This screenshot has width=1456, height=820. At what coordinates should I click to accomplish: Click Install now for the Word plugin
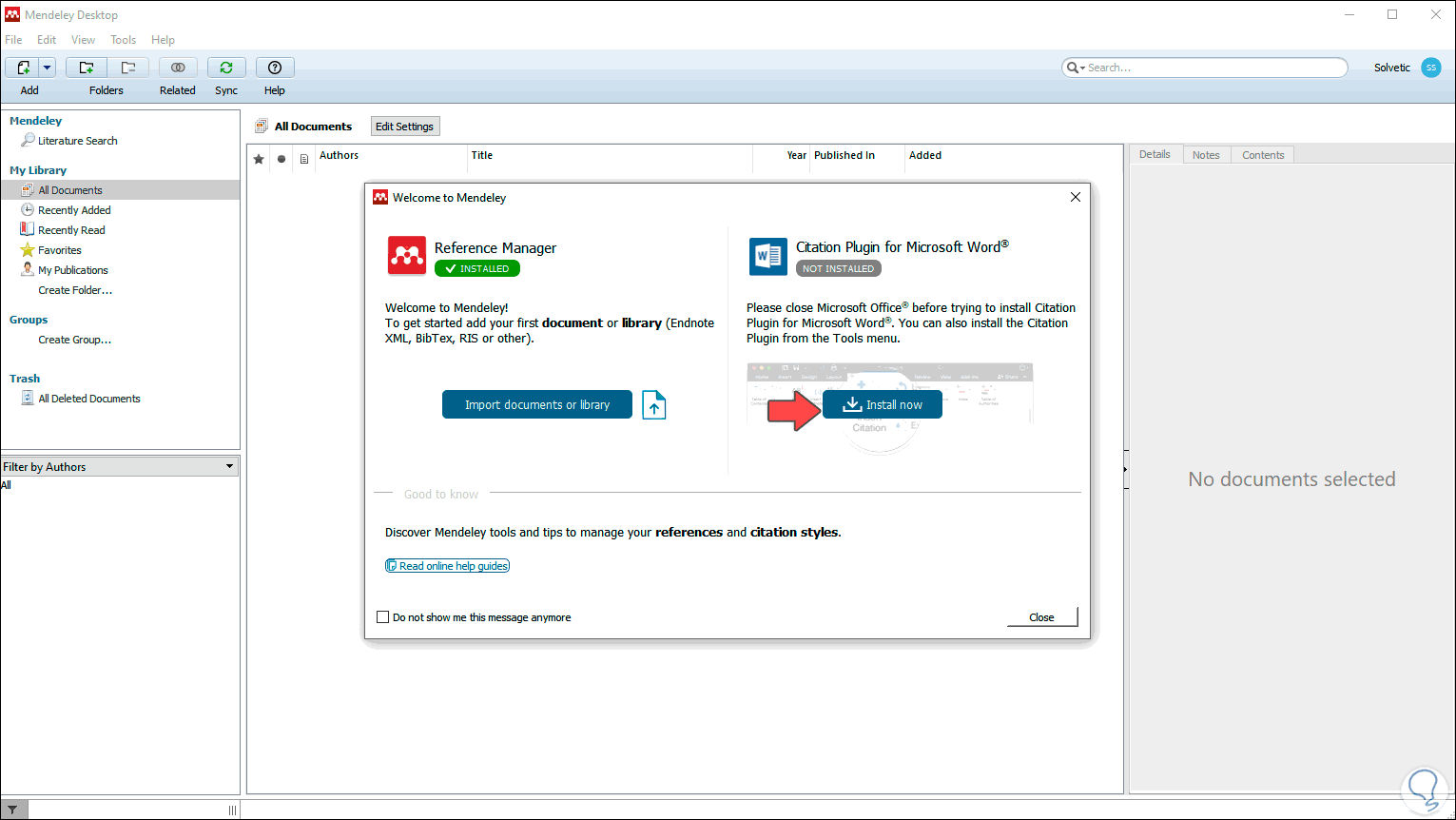883,404
